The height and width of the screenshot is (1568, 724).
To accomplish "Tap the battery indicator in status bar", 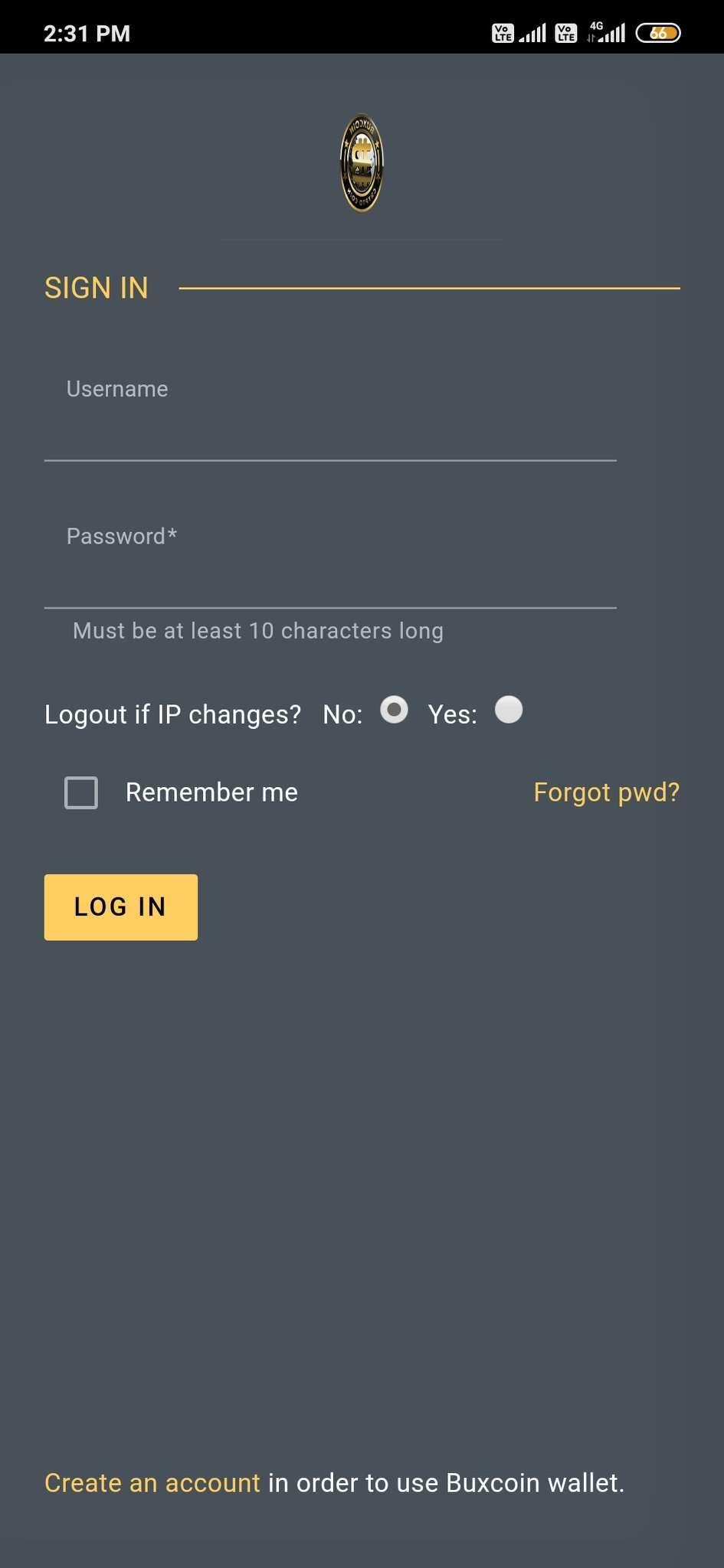I will [658, 33].
